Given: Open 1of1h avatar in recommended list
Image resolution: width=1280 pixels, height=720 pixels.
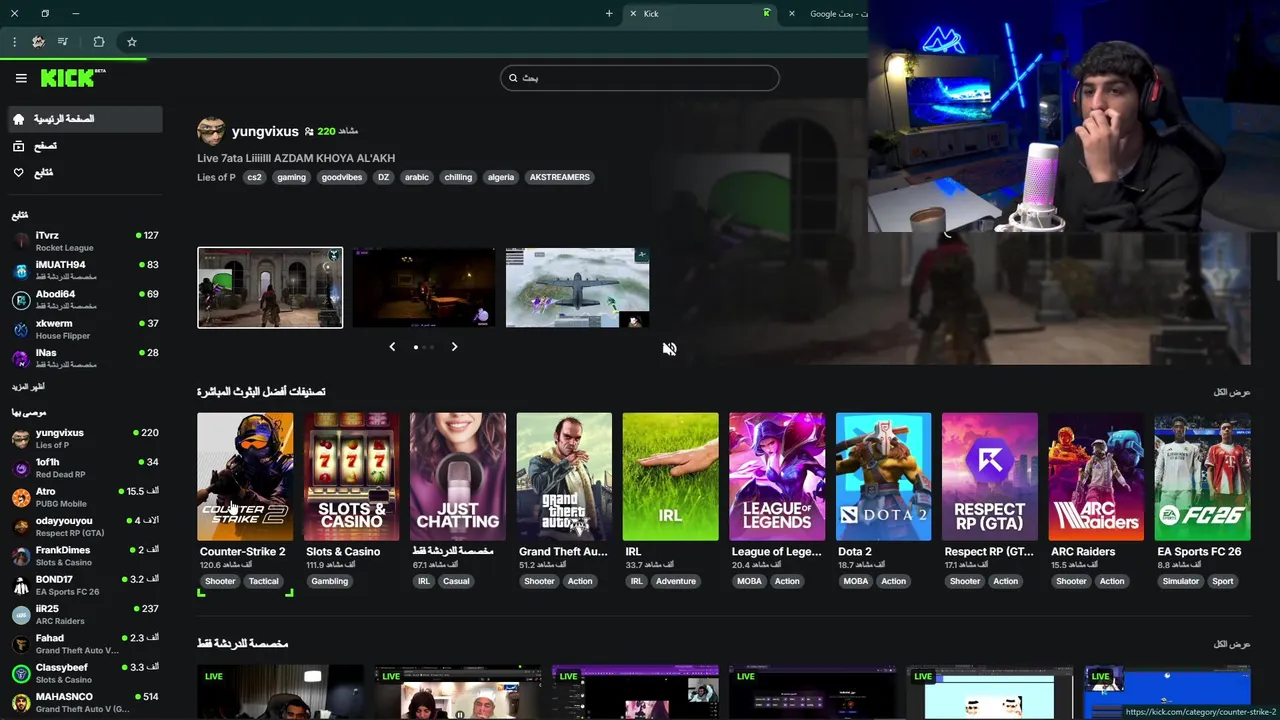Looking at the screenshot, I should pos(21,468).
